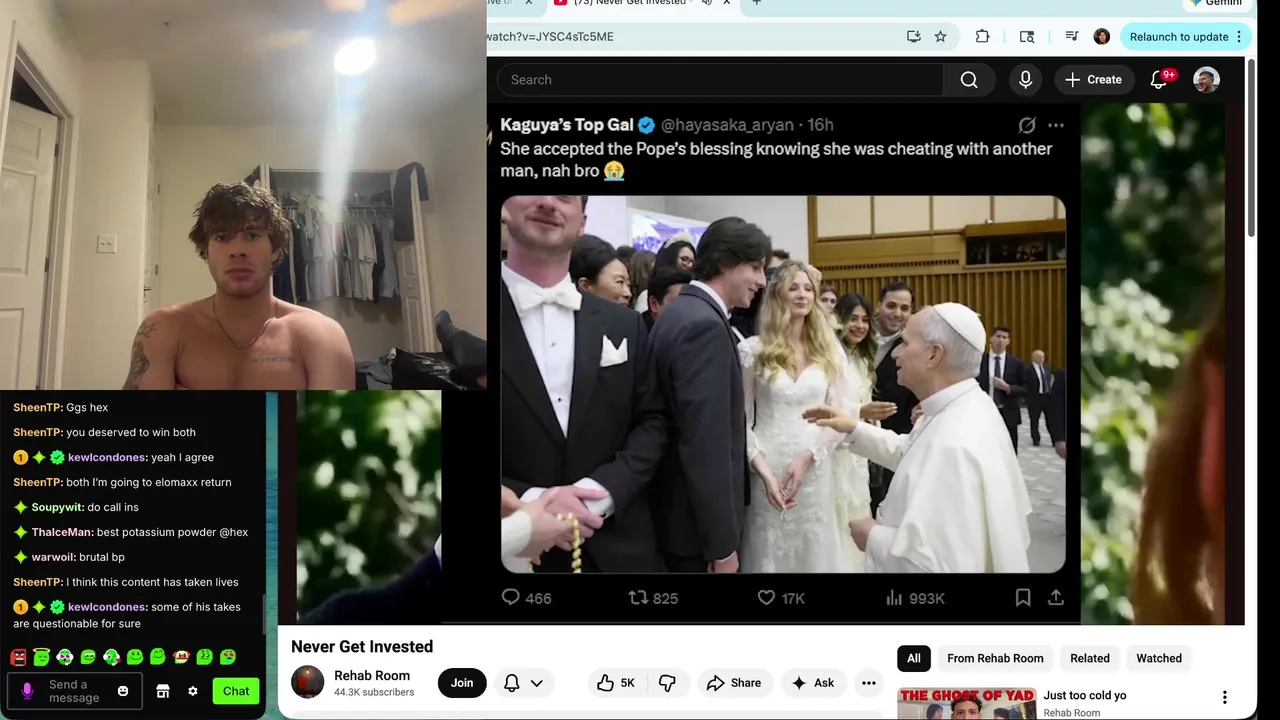Open the tweet views stat 993K
Viewport: 1280px width, 720px height.
[x=915, y=598]
